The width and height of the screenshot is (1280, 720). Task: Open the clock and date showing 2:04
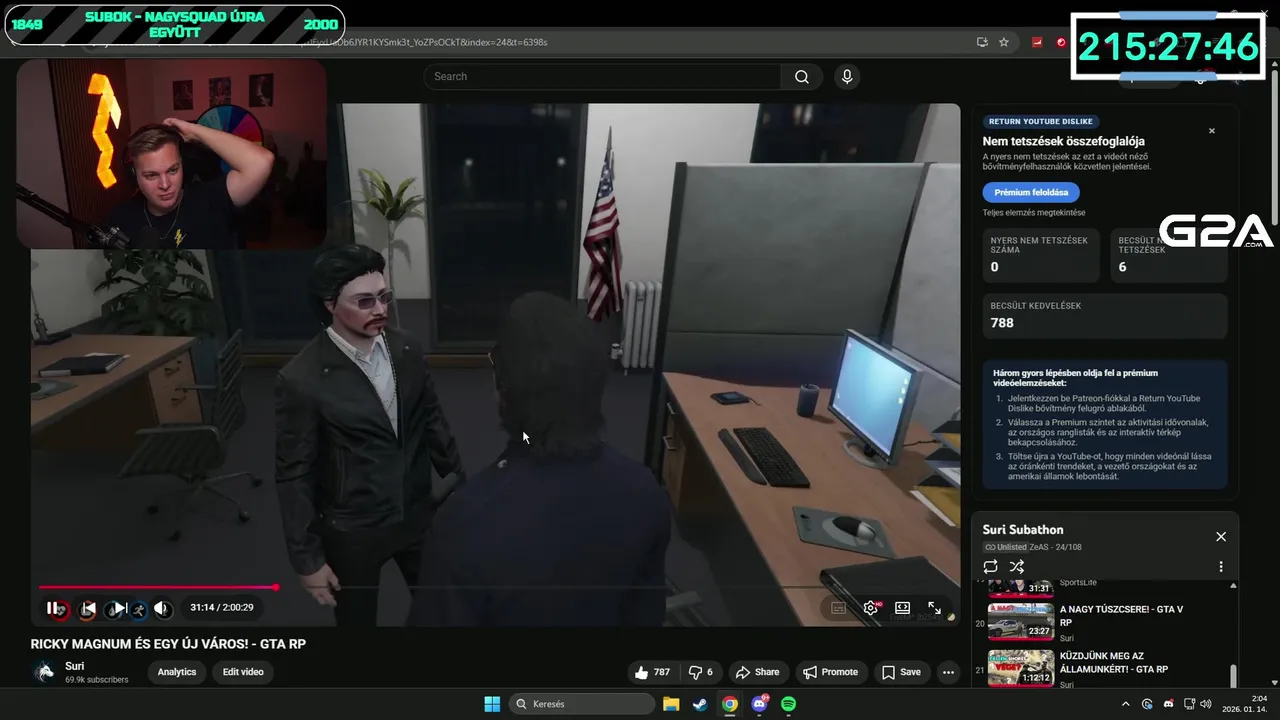[1245, 704]
